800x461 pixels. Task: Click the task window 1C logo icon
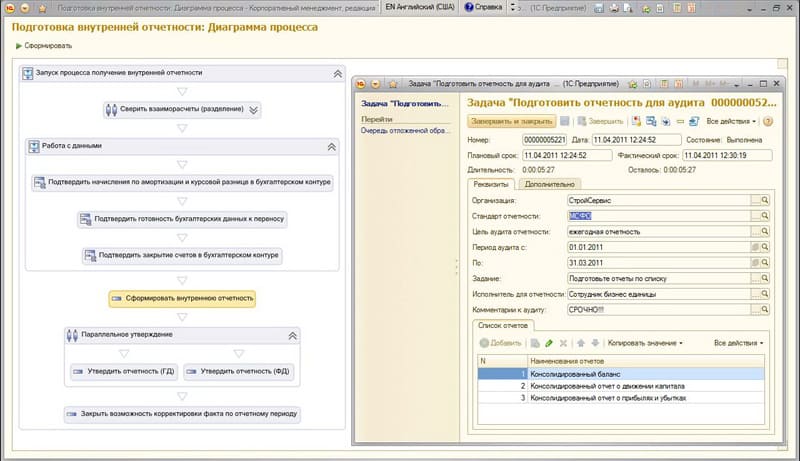[x=360, y=84]
